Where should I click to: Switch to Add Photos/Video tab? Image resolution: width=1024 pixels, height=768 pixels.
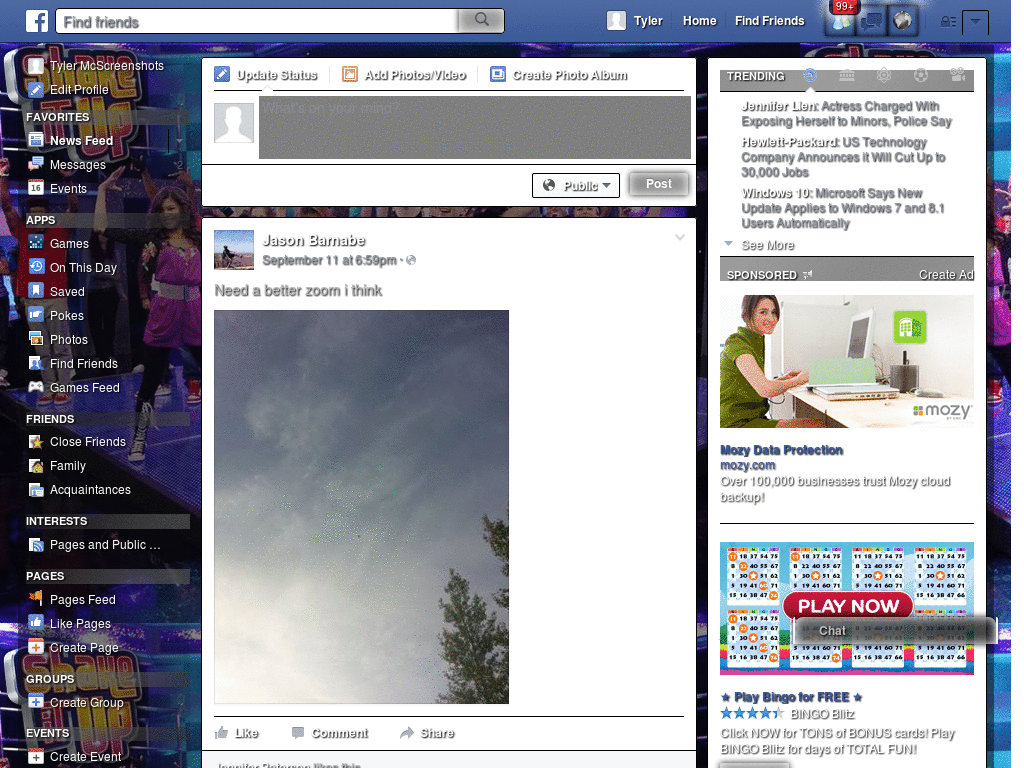click(x=404, y=74)
